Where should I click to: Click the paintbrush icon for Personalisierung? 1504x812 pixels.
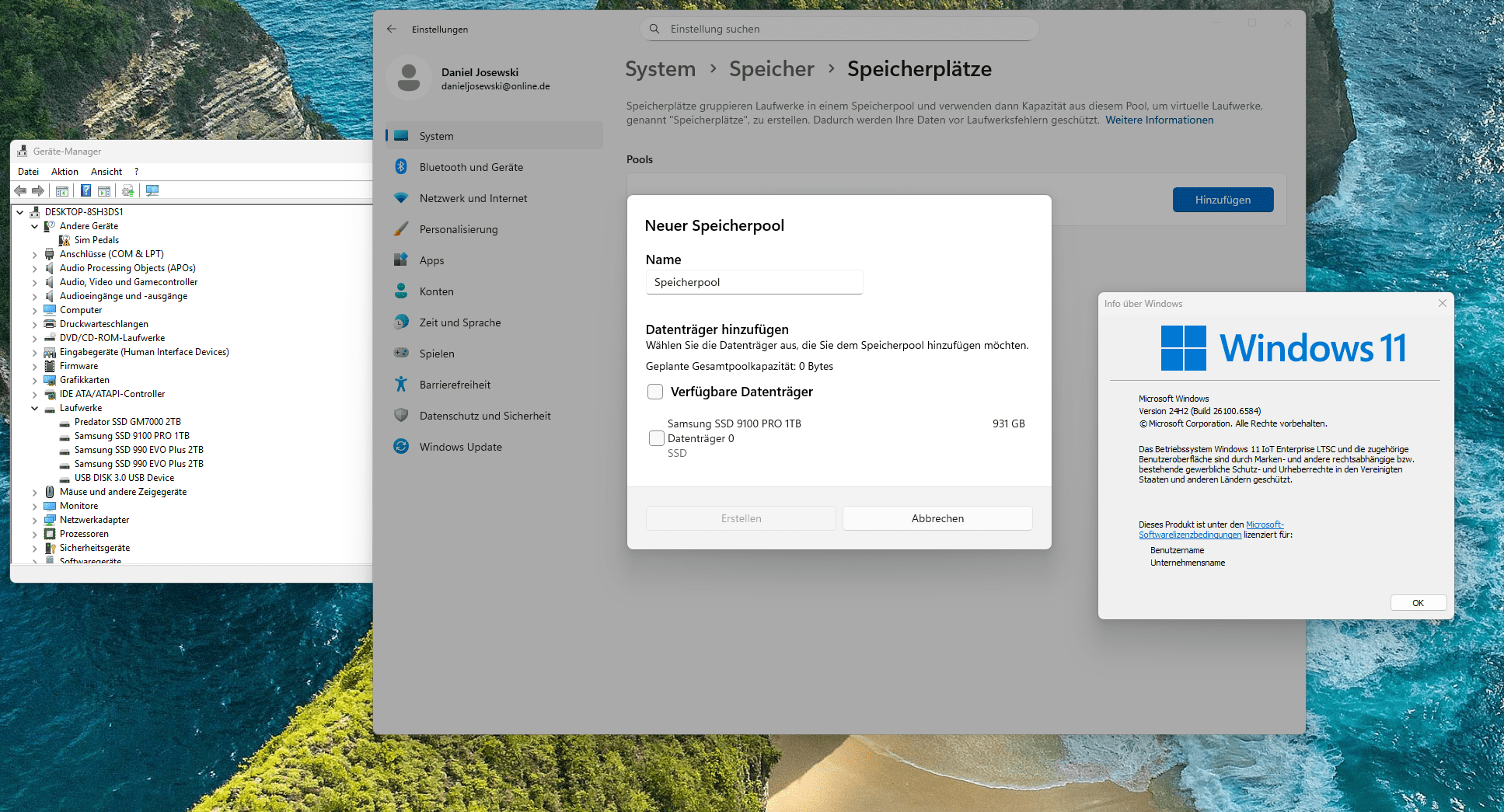(401, 229)
